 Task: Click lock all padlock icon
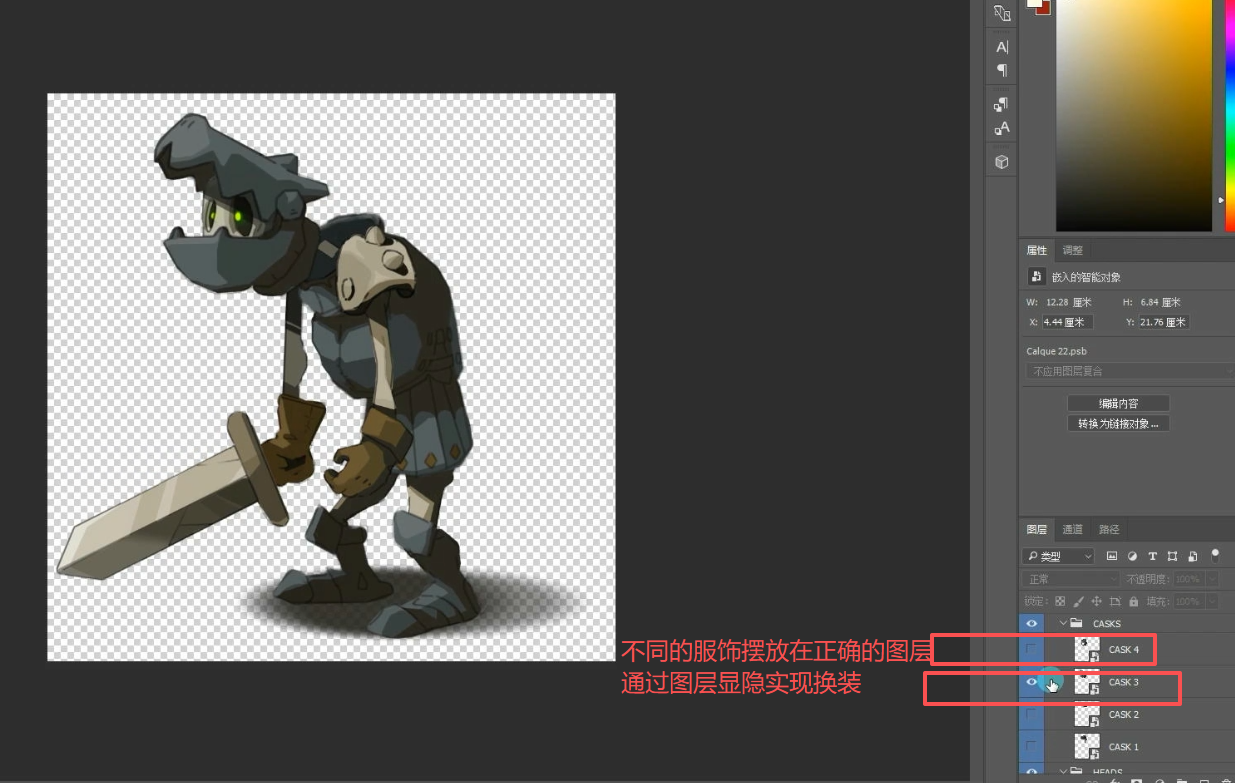pos(1133,601)
